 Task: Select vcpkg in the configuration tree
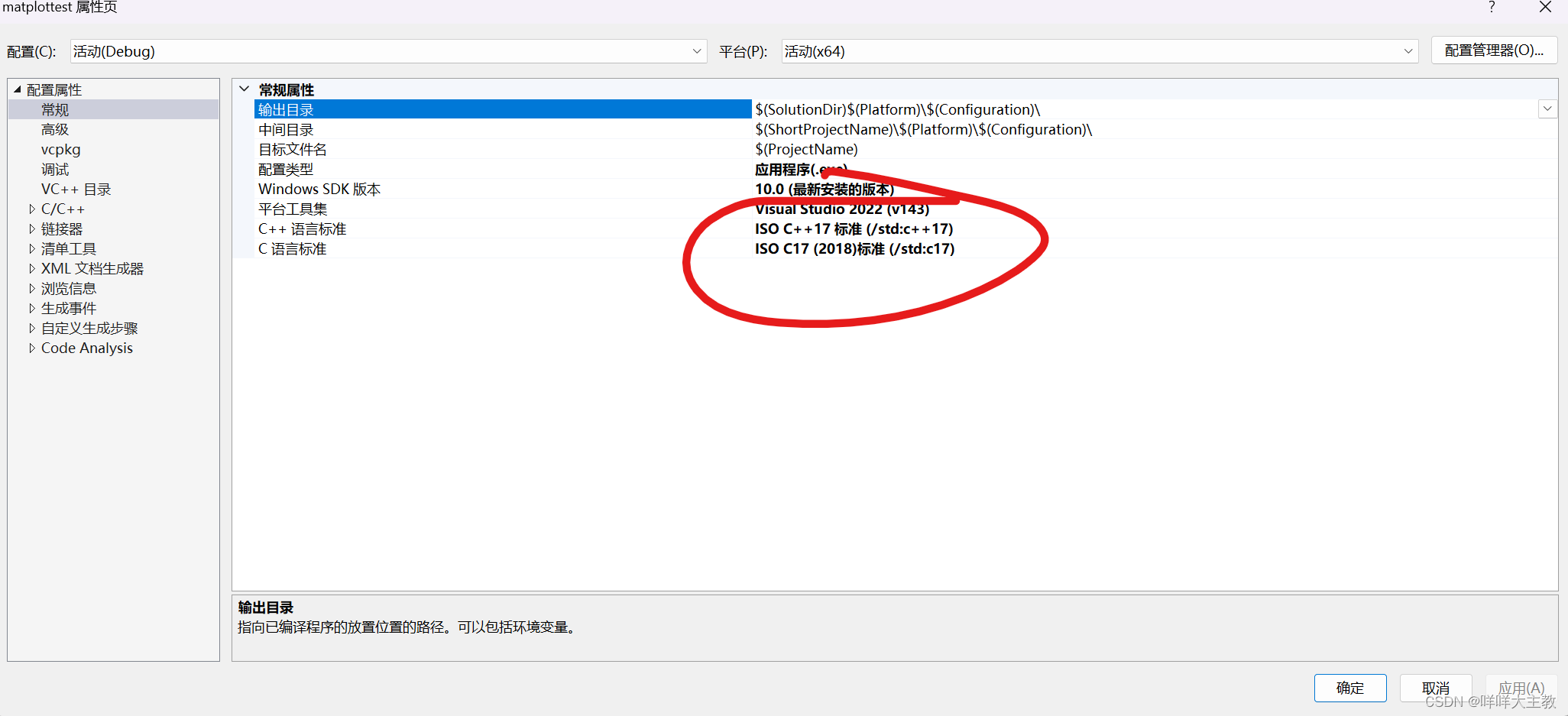pyautogui.click(x=60, y=149)
